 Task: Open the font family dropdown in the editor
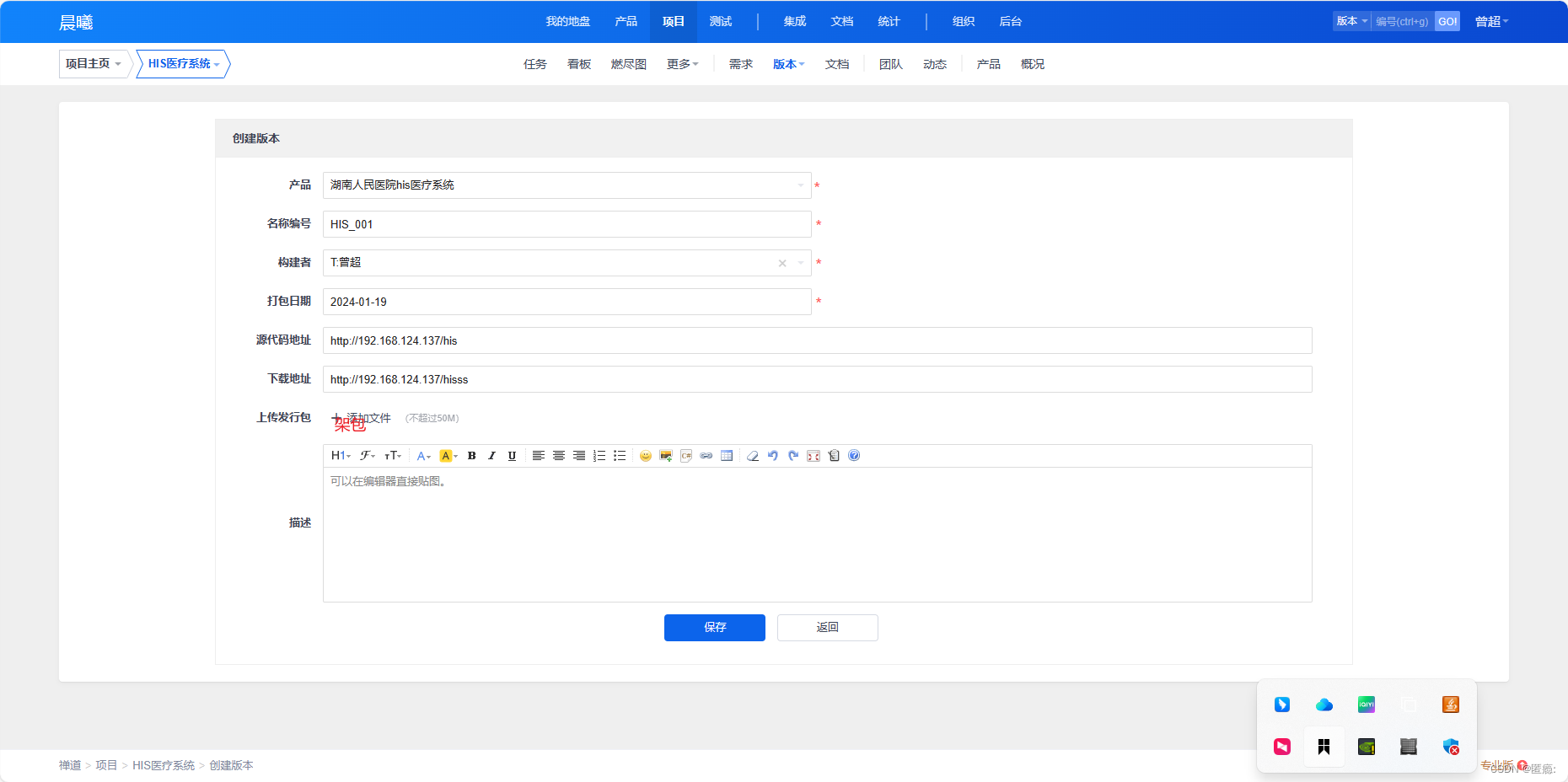tap(368, 456)
